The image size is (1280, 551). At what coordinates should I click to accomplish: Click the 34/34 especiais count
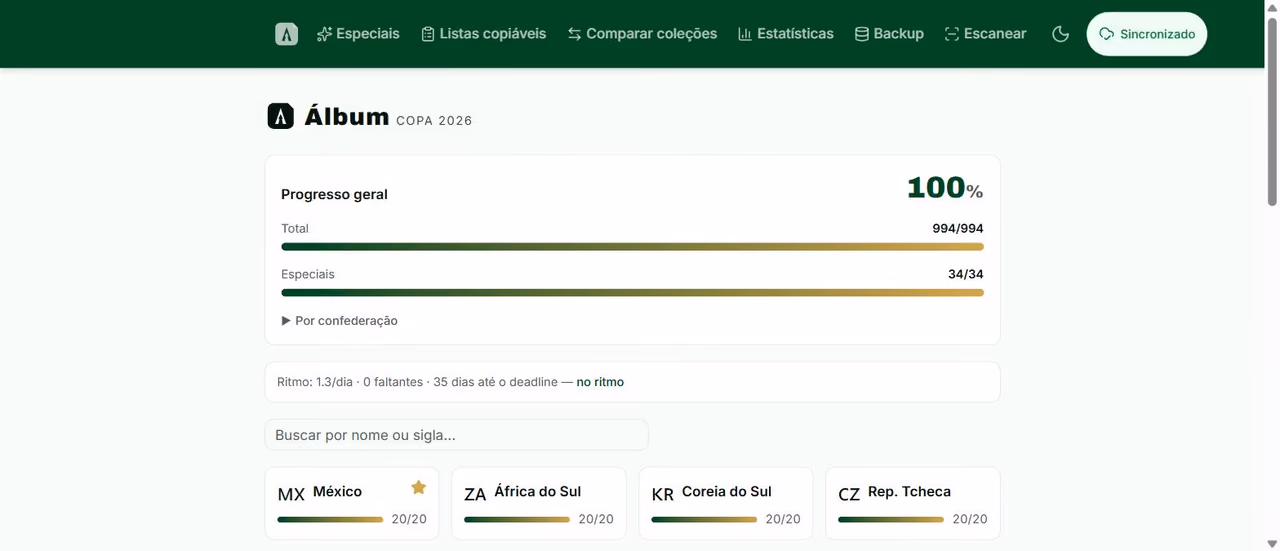coord(966,274)
